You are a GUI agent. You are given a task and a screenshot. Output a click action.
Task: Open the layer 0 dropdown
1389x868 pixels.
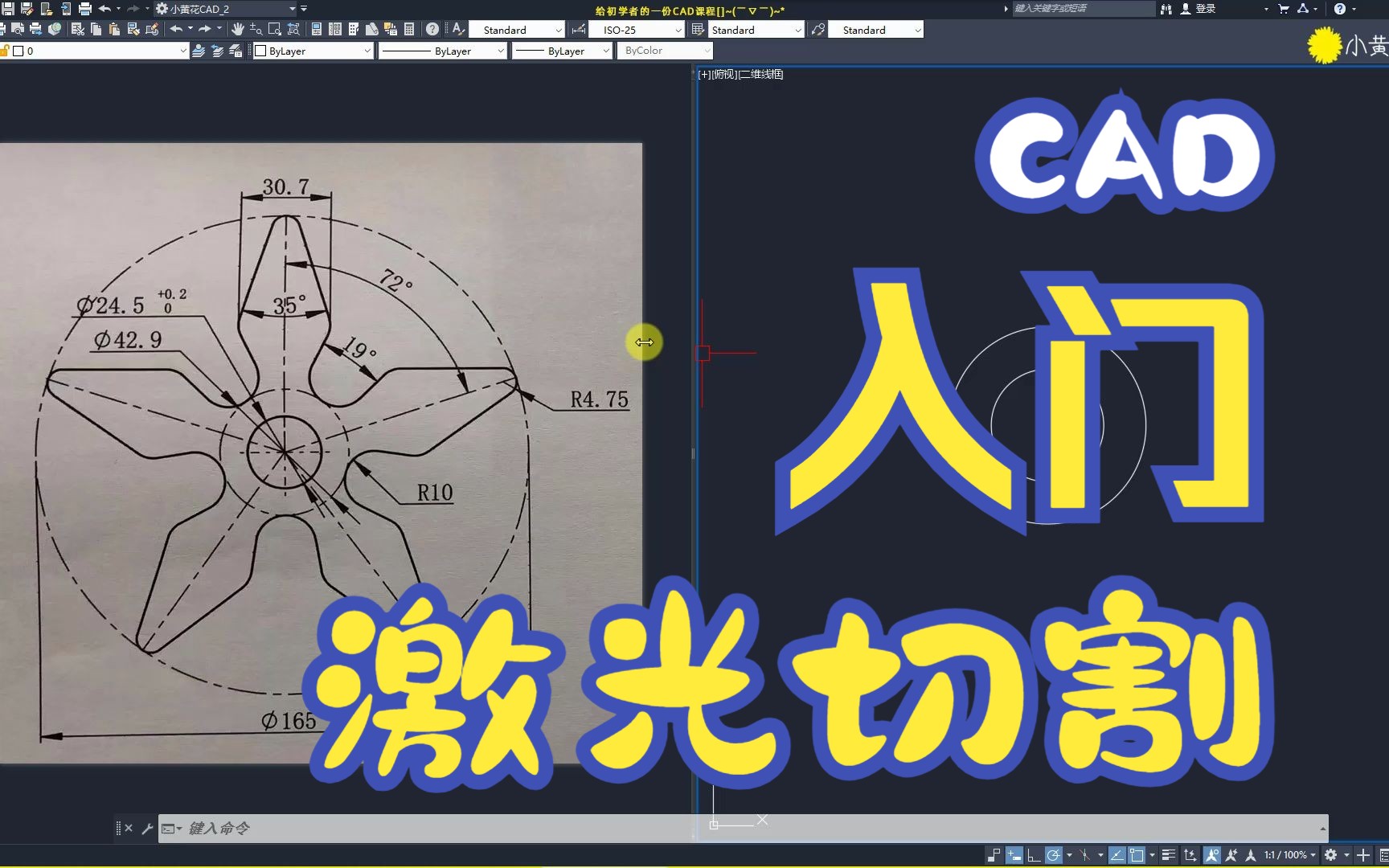[94, 51]
